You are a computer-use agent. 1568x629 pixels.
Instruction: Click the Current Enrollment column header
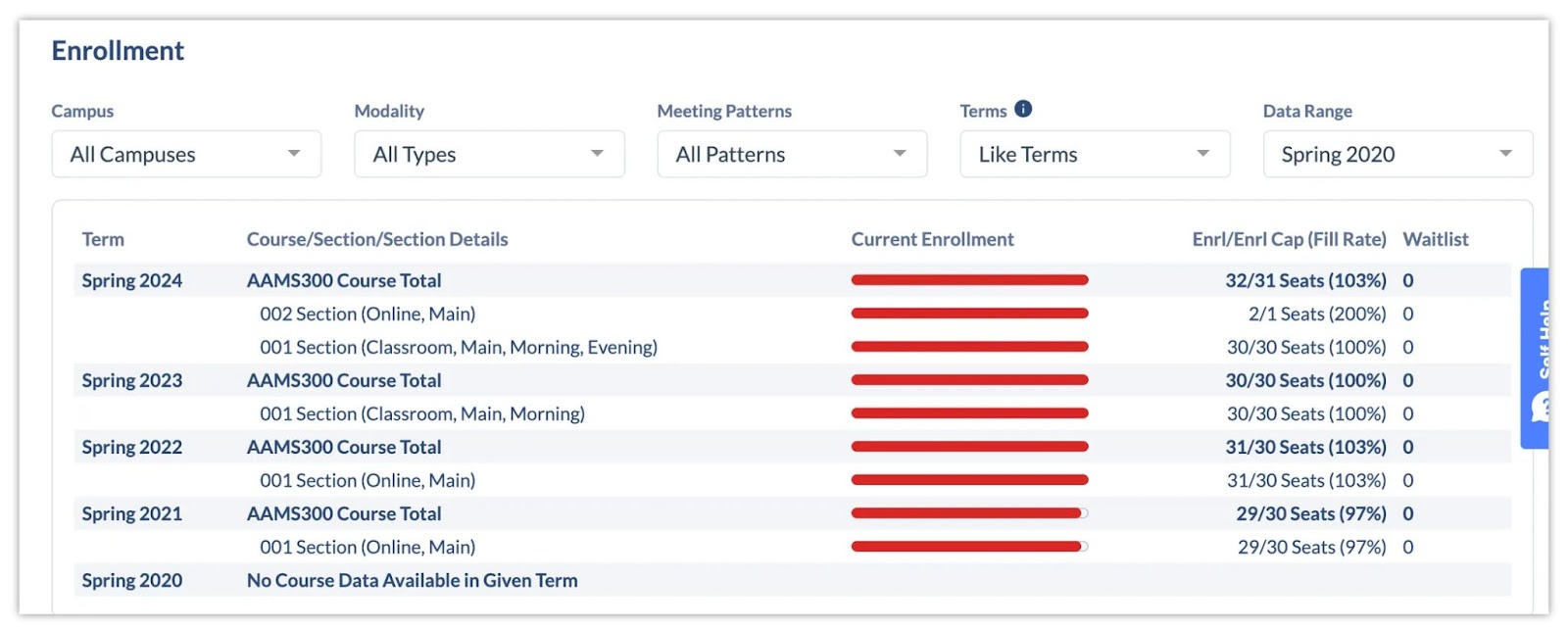click(x=932, y=239)
